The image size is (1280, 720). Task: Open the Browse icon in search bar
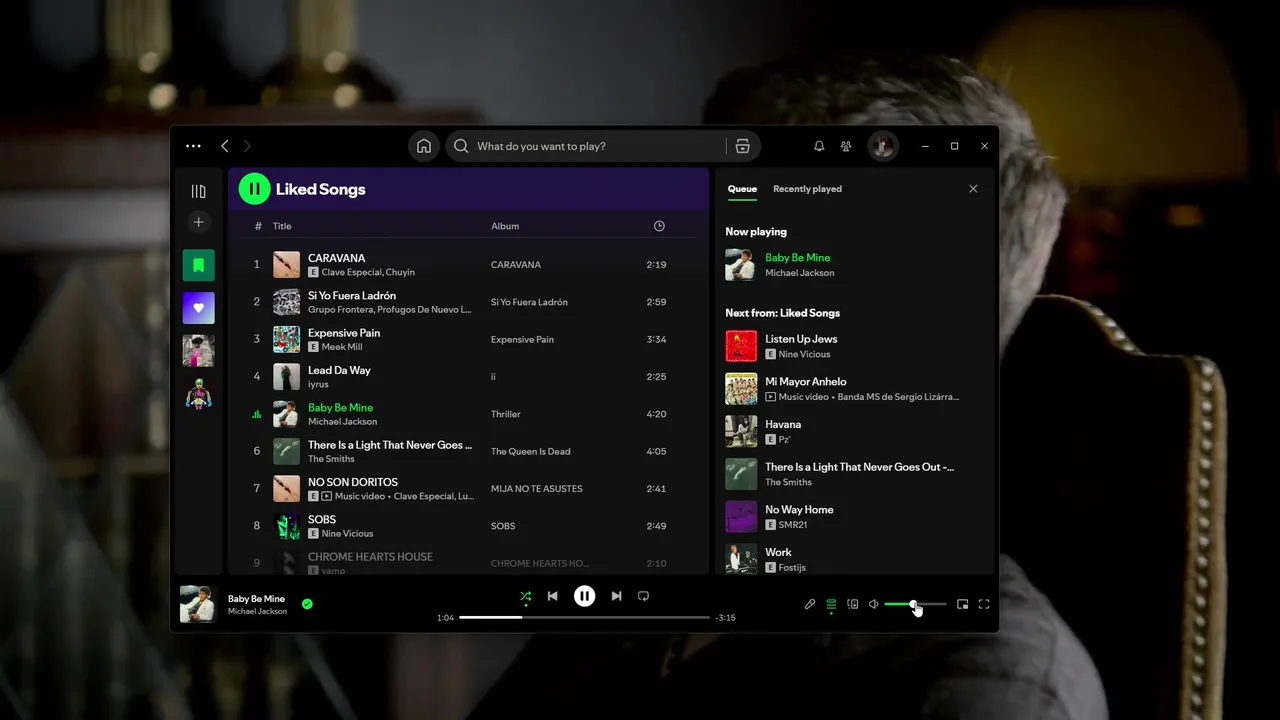pos(742,146)
